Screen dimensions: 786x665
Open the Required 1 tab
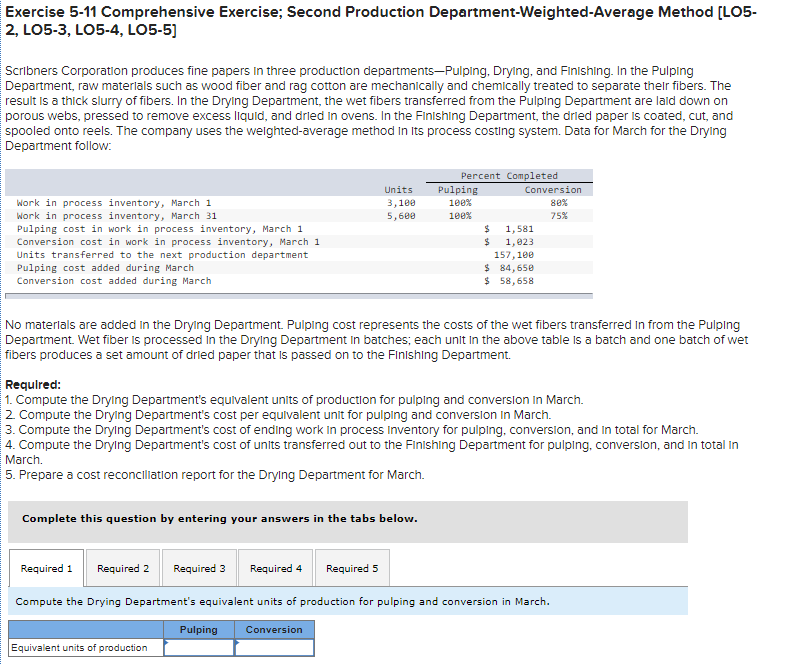(46, 568)
